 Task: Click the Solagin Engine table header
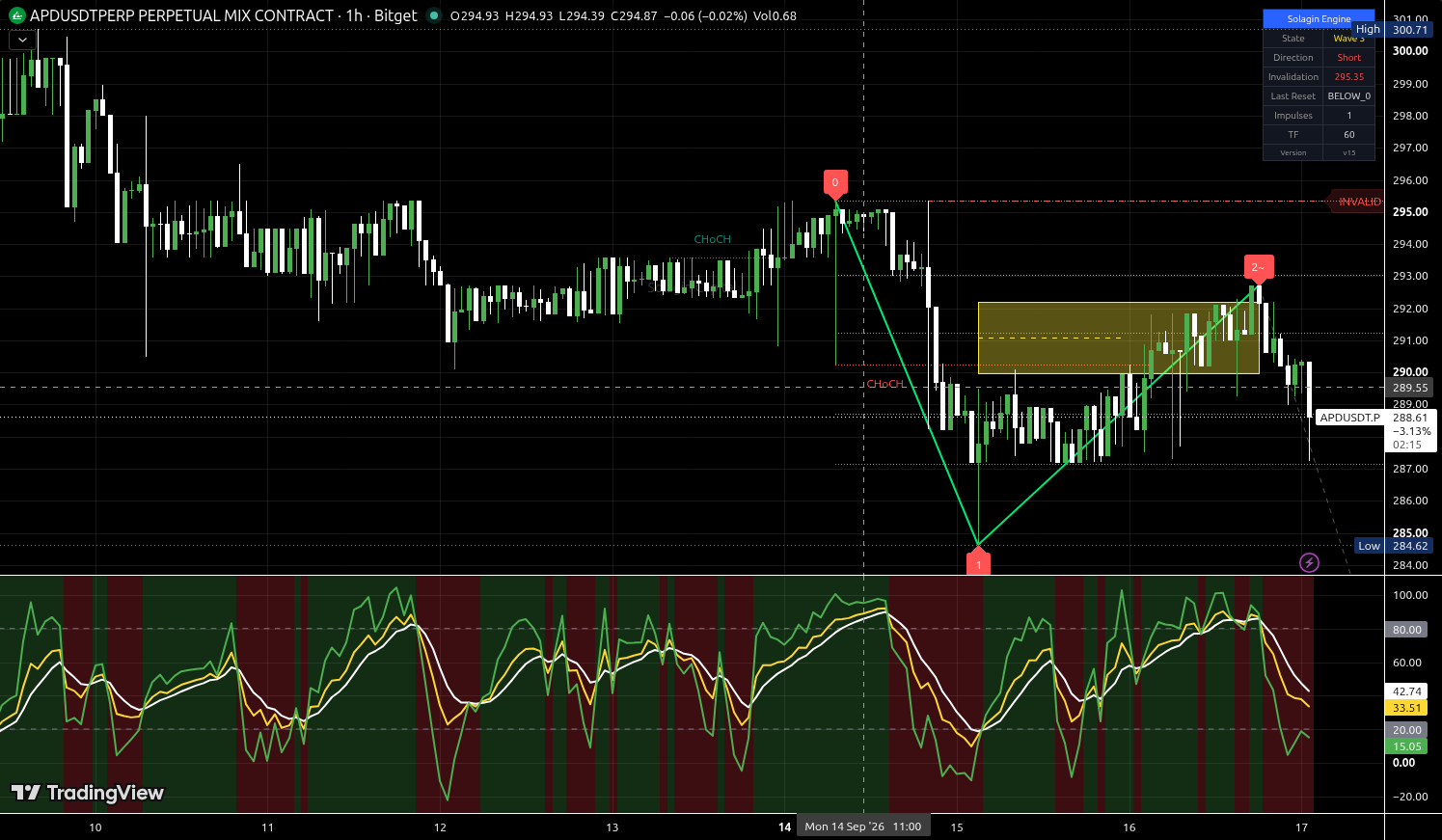point(1319,18)
